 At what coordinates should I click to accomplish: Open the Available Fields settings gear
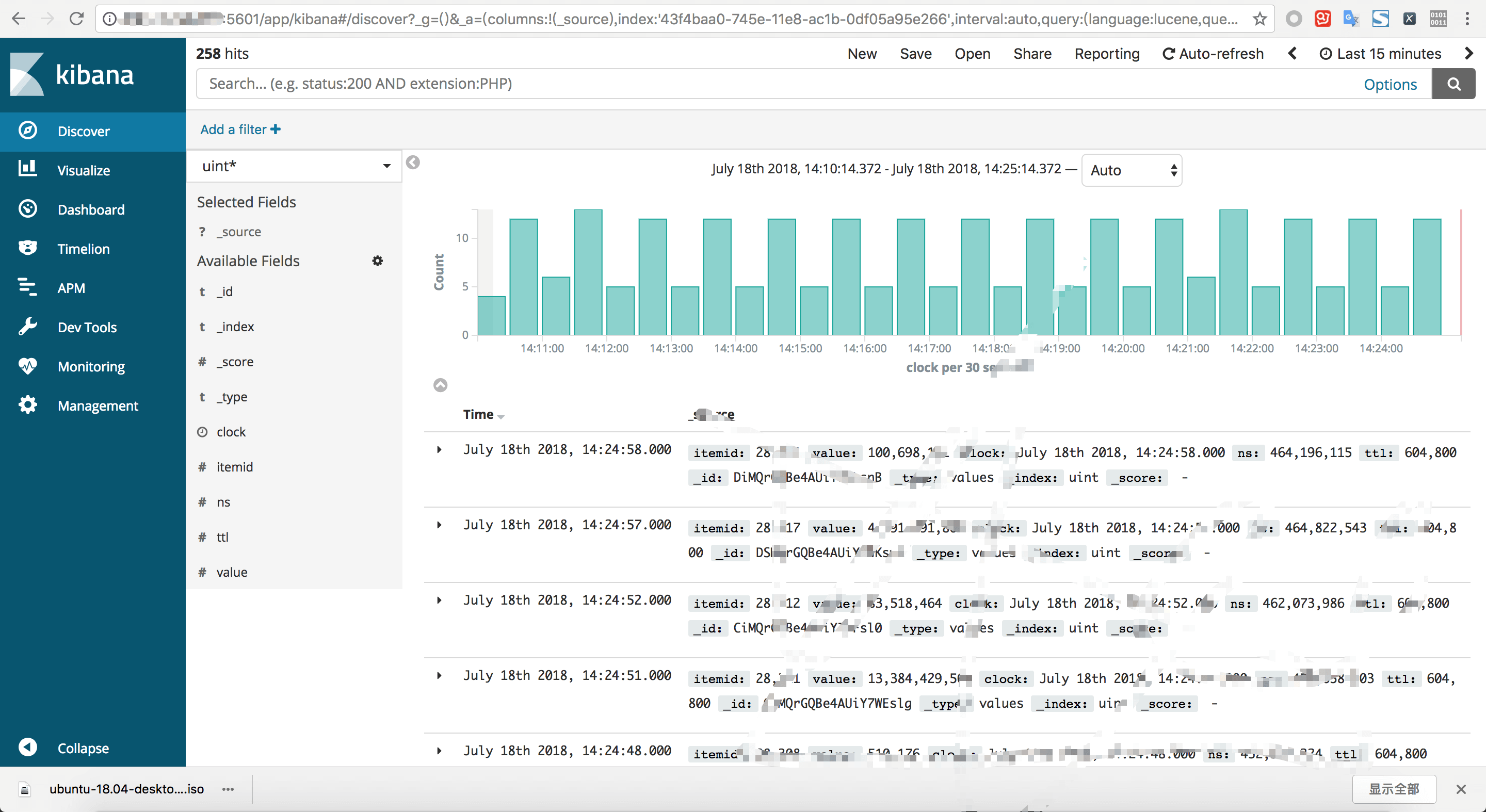point(377,261)
